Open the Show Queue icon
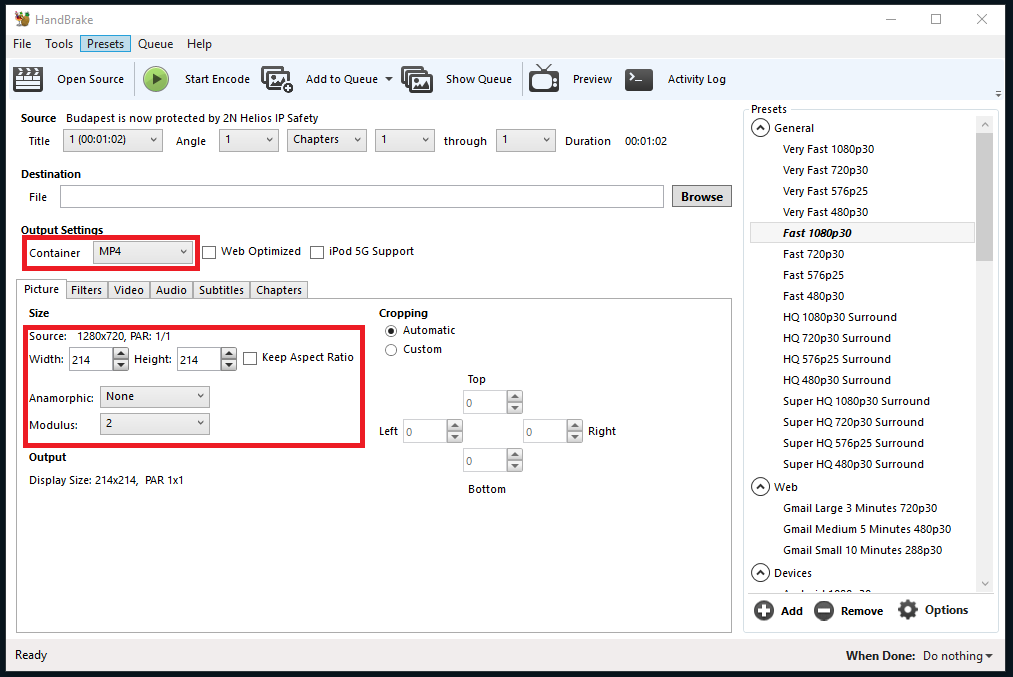The width and height of the screenshot is (1013, 677). [417, 79]
